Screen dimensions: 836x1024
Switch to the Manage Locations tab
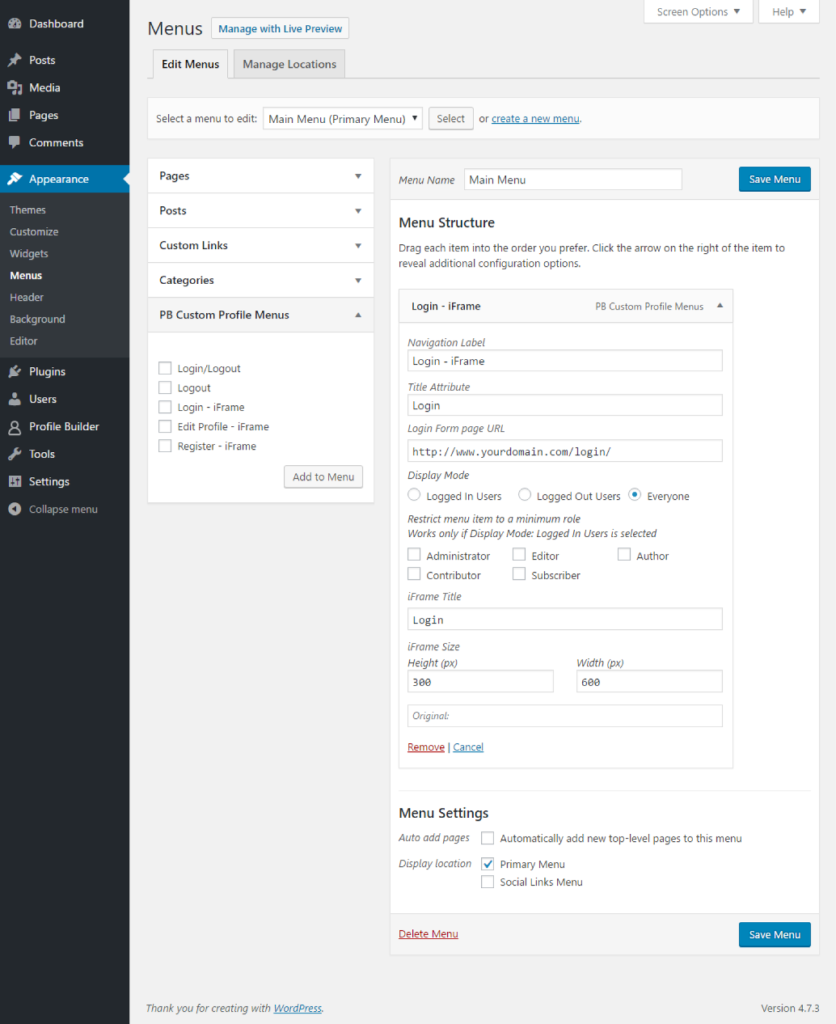coord(289,64)
